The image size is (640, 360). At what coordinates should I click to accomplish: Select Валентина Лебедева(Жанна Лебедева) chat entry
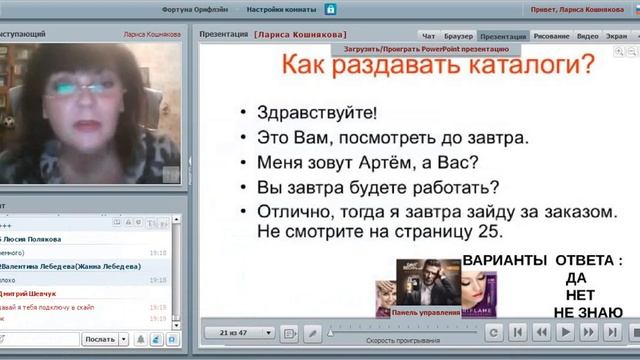[70, 267]
